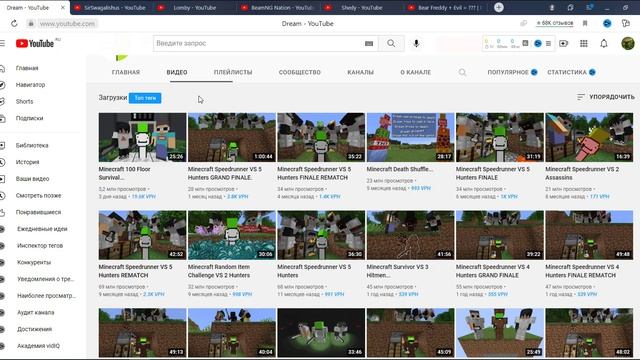Click the YouTube logo
This screenshot has width=640, height=360.
[35, 43]
